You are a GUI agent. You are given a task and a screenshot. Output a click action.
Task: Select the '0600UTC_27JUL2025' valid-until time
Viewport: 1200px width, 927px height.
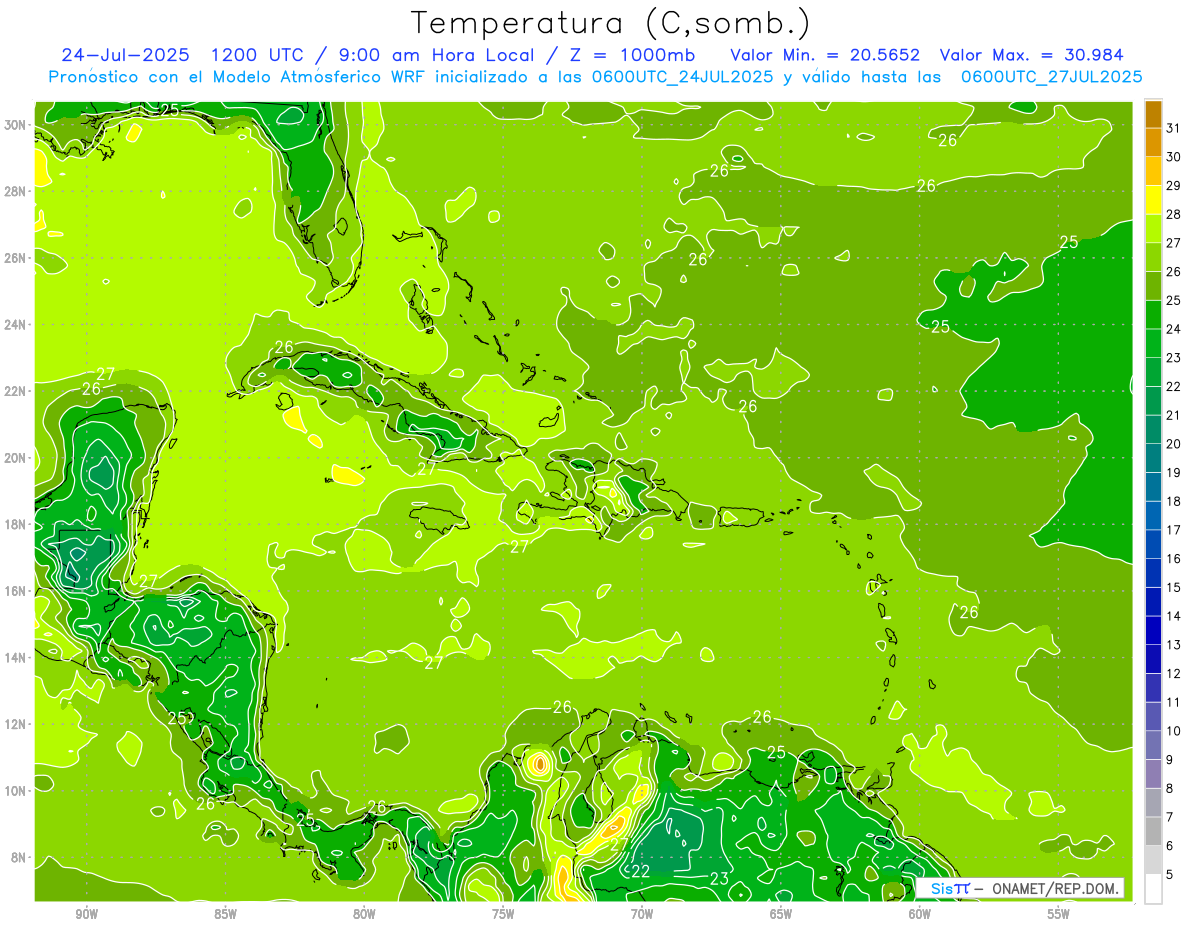1051,77
